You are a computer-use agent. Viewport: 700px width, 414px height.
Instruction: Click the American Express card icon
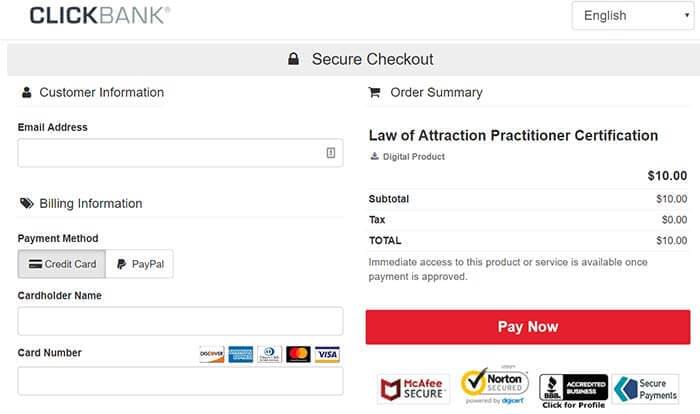tap(240, 354)
